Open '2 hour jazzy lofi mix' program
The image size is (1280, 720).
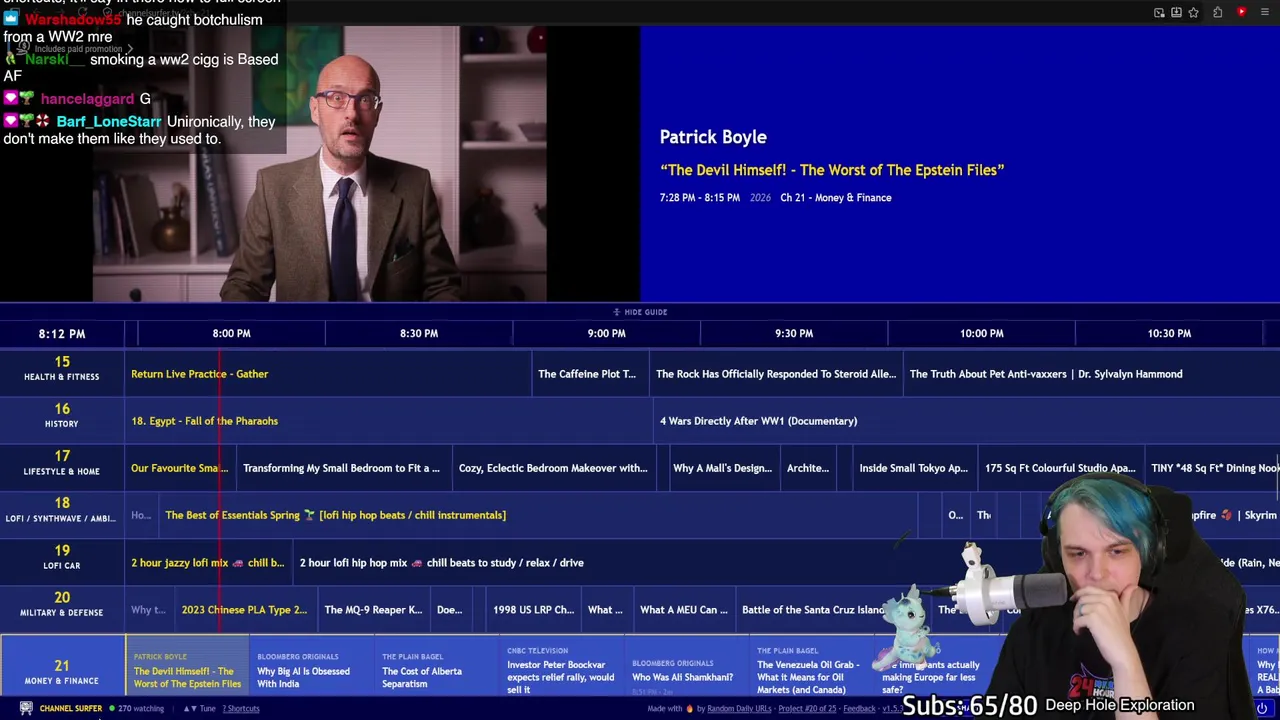(208, 562)
